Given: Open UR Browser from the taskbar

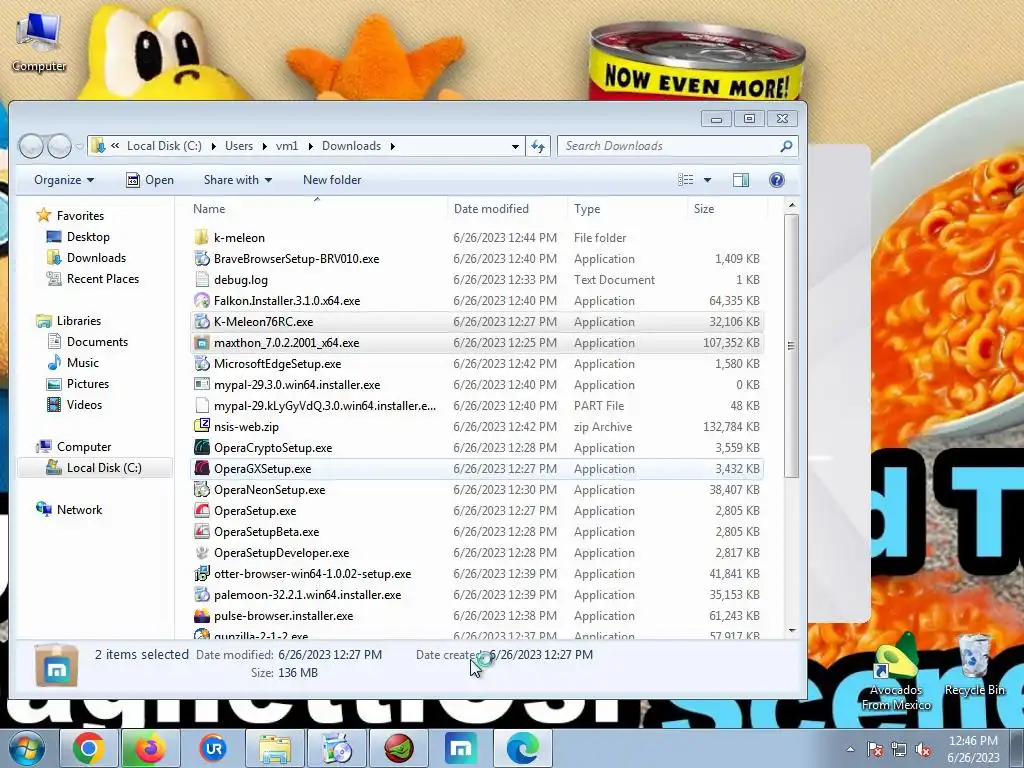Looking at the screenshot, I should [213, 748].
